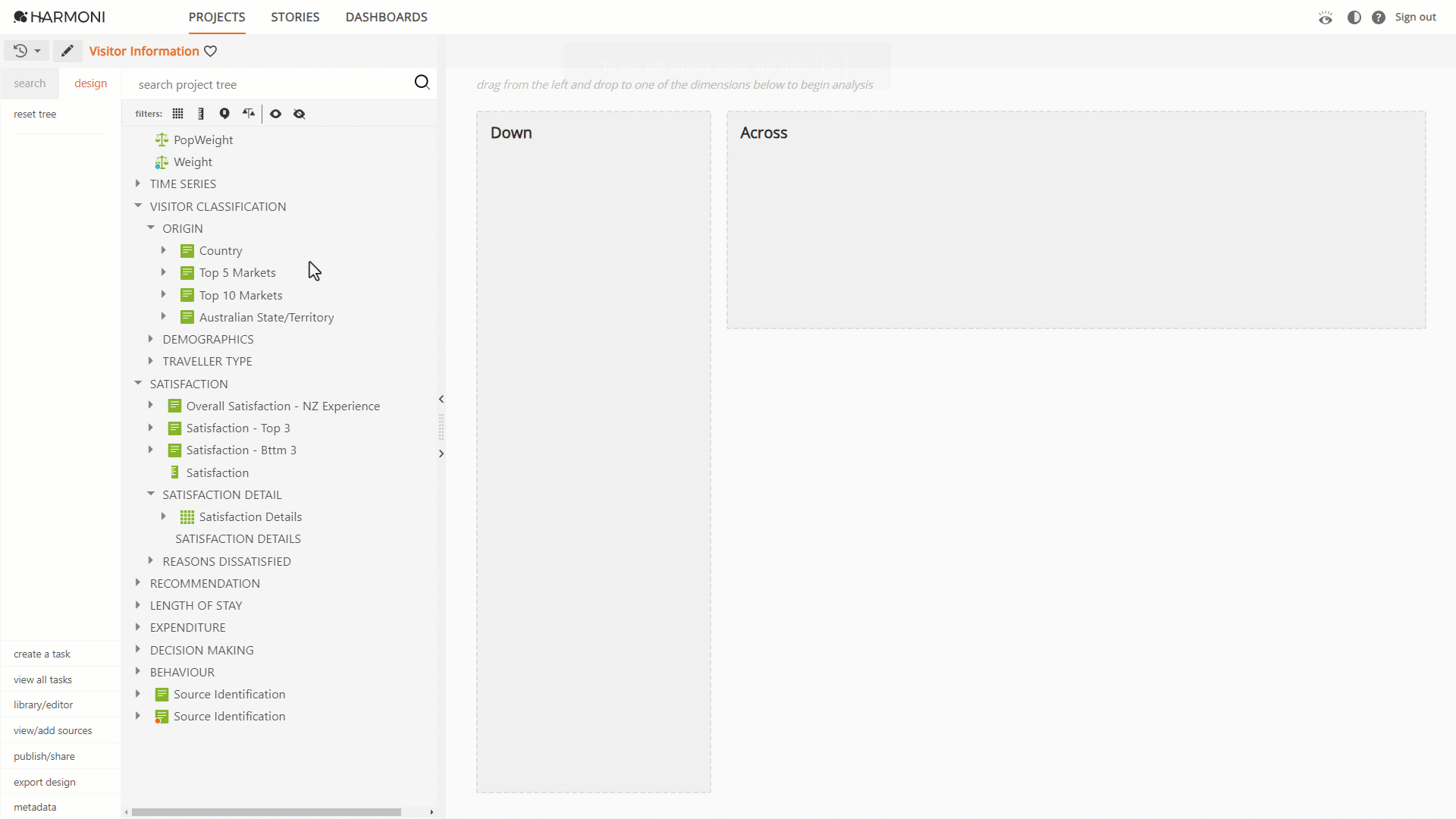Image resolution: width=1456 pixels, height=819 pixels.
Task: Click reset tree
Action: (35, 115)
